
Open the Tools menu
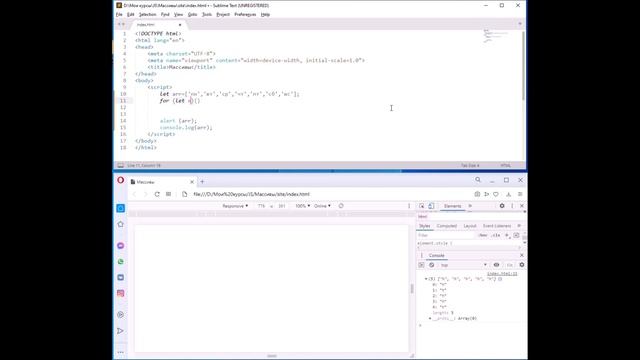pos(207,14)
